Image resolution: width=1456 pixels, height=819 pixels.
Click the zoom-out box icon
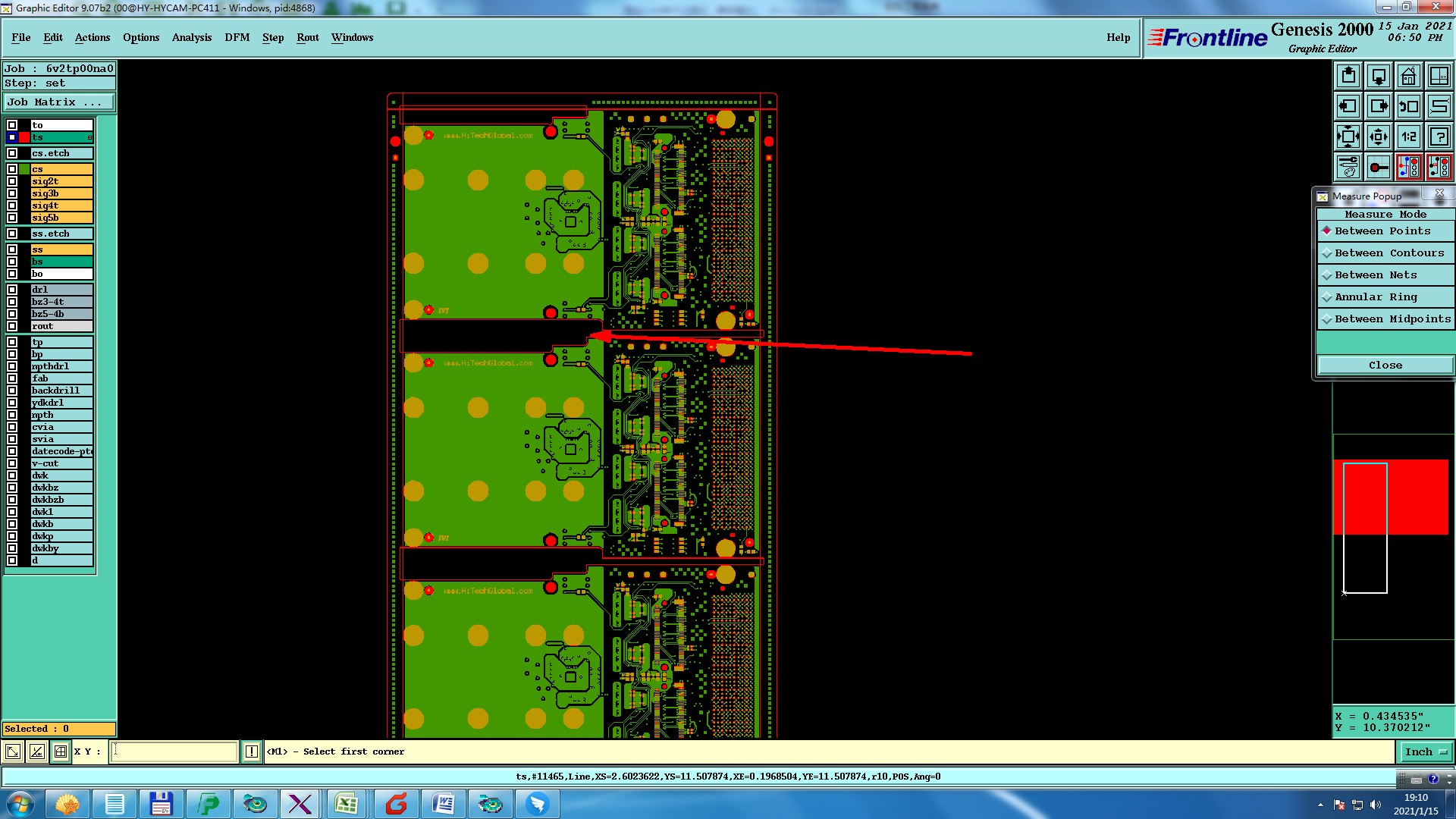coord(1379,136)
